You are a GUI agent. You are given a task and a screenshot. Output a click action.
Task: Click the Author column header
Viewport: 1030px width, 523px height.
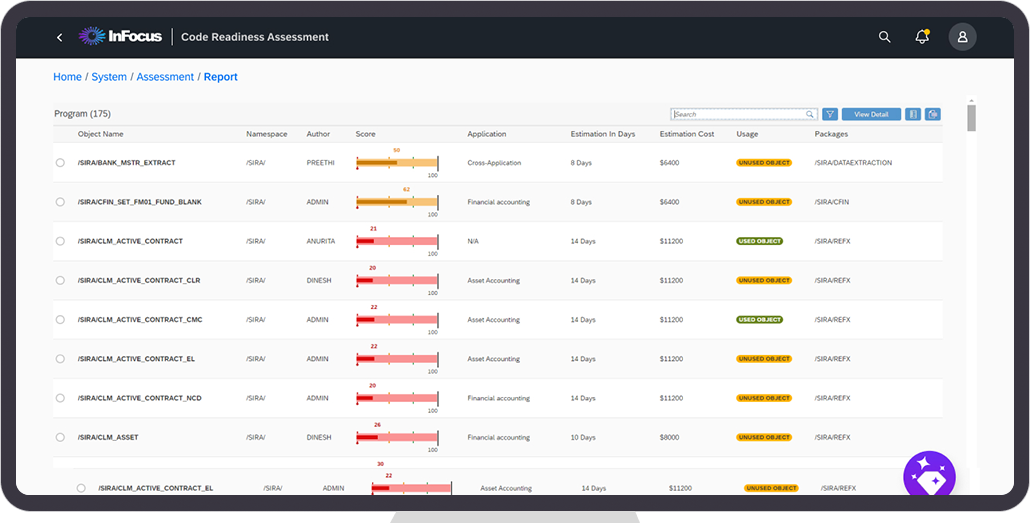318,134
